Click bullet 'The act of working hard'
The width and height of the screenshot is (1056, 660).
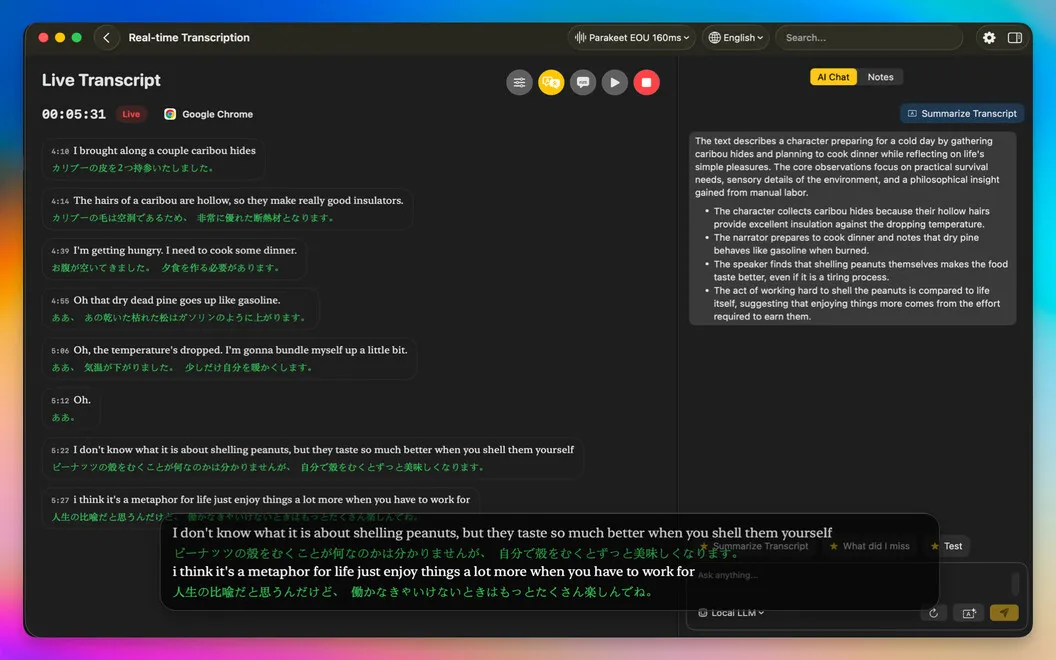click(x=857, y=303)
